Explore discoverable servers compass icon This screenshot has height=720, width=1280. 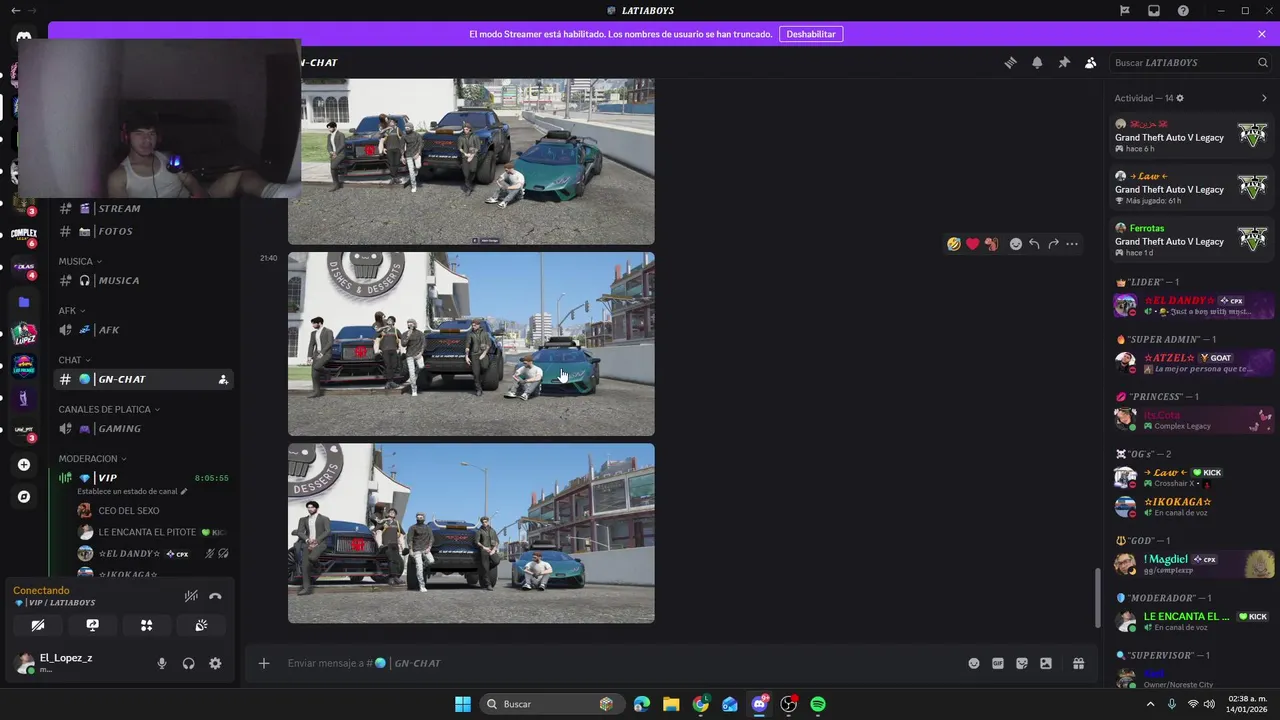coord(24,496)
